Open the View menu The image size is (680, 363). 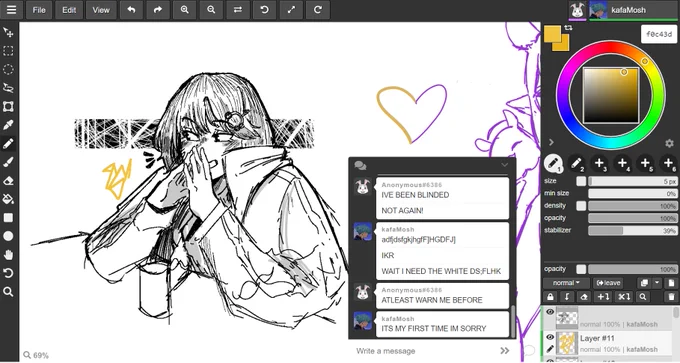click(101, 10)
